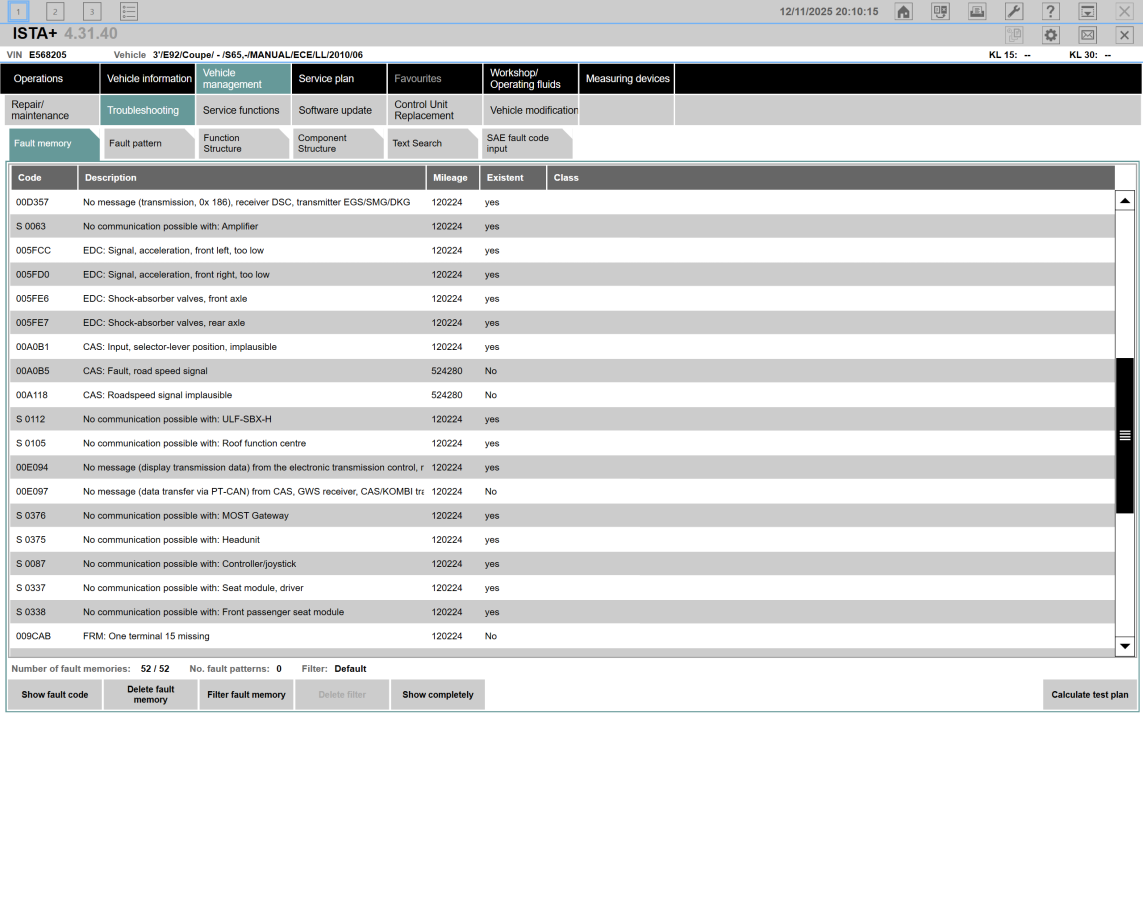The width and height of the screenshot is (1143, 900).
Task: Open the wrench settings icon
Action: (1013, 12)
